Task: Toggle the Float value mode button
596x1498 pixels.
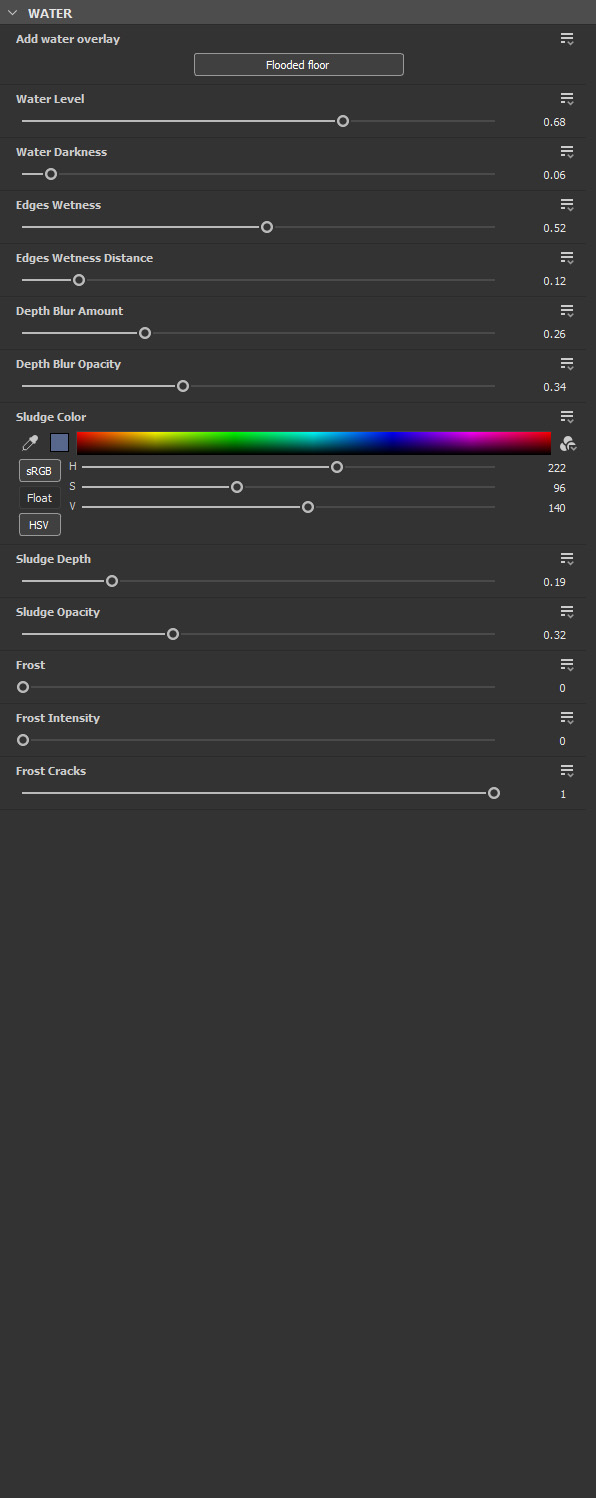Action: [40, 498]
